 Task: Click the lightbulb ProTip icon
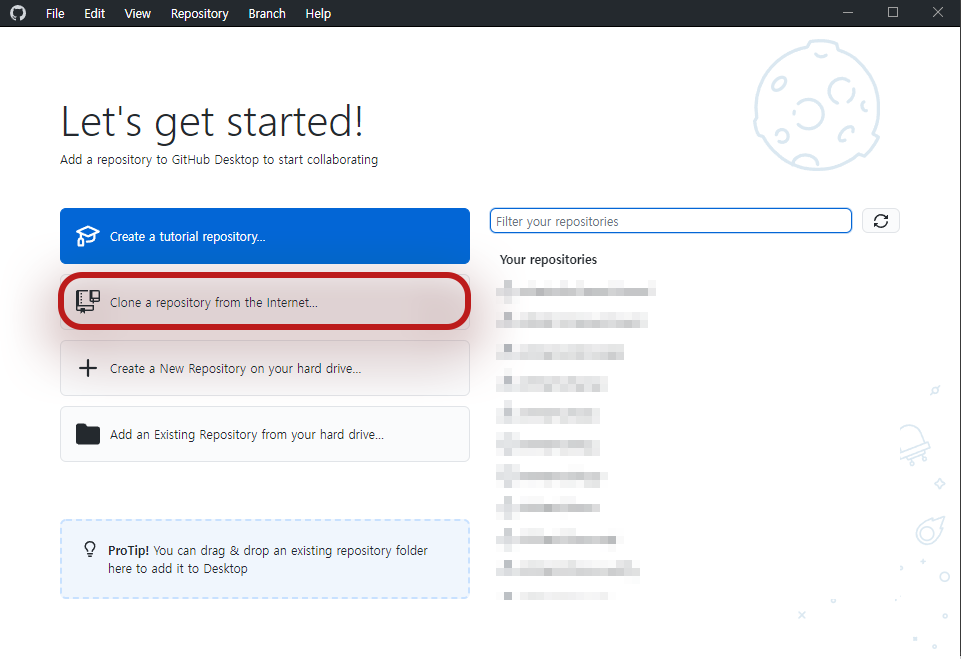[x=89, y=549]
